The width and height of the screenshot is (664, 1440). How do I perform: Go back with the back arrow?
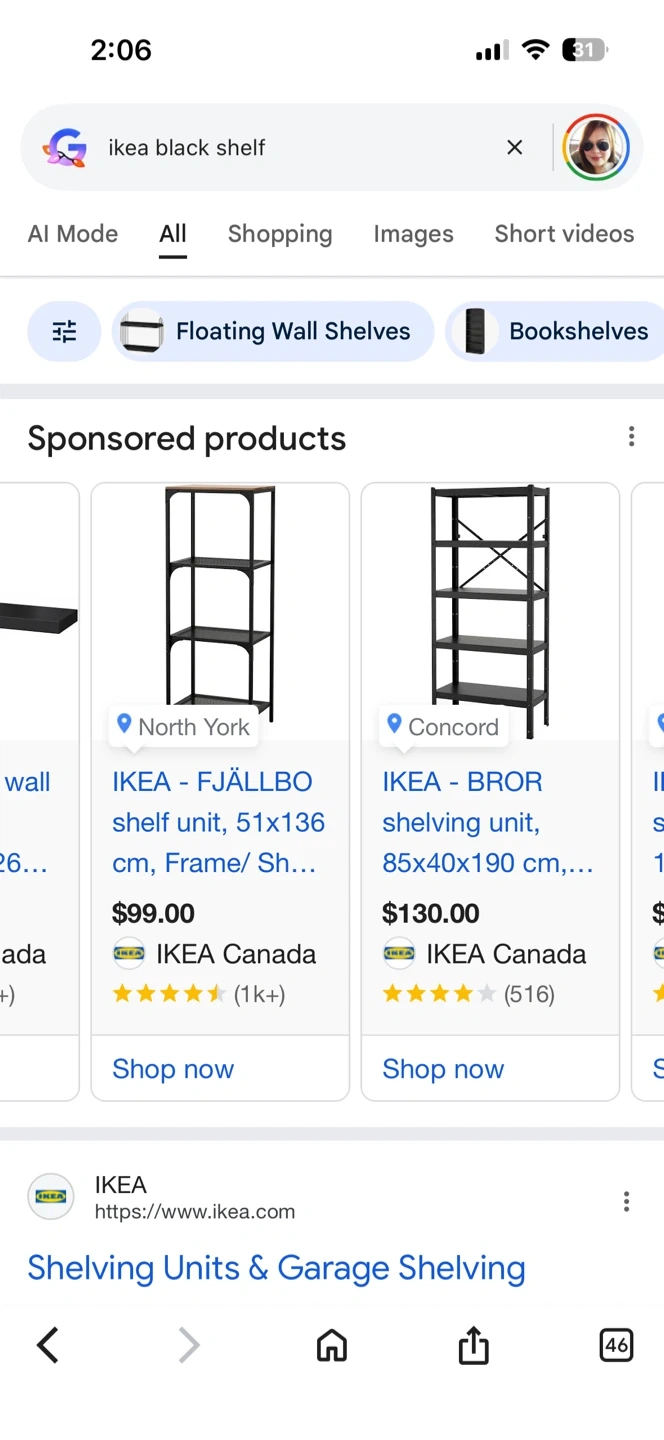[x=48, y=1345]
